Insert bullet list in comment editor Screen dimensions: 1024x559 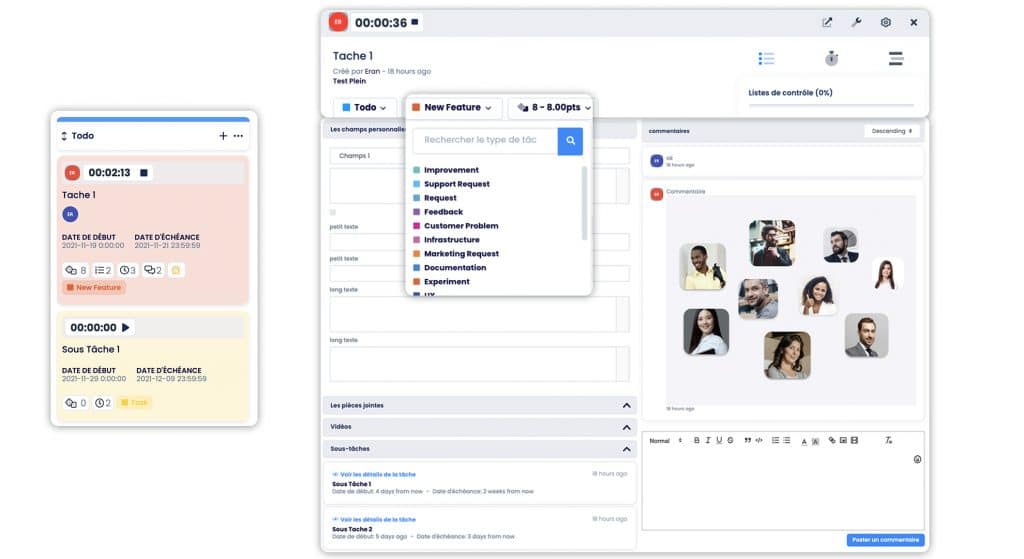pyautogui.click(x=787, y=441)
